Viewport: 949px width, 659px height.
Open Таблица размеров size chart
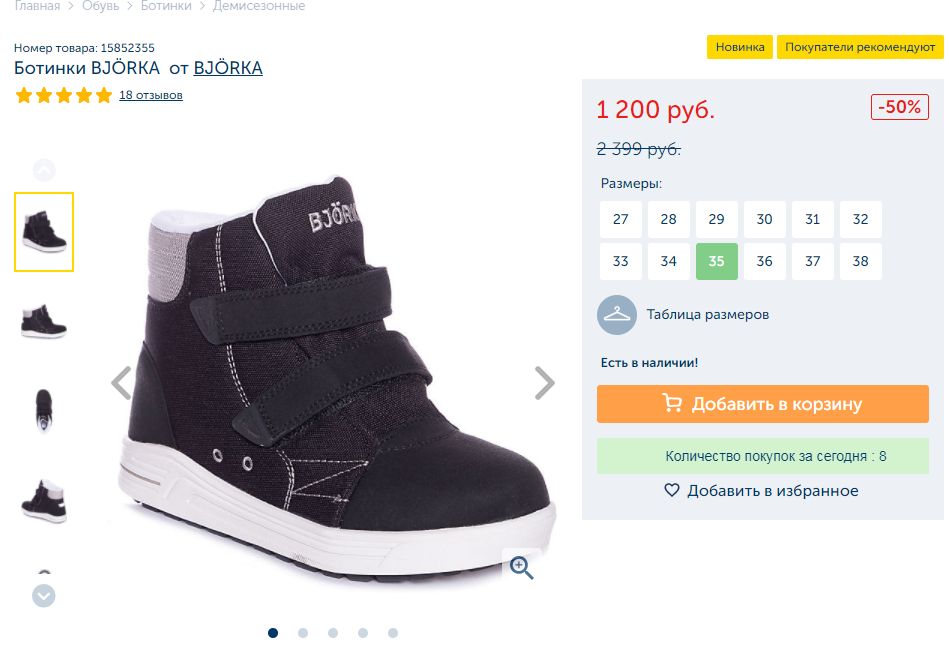[708, 315]
